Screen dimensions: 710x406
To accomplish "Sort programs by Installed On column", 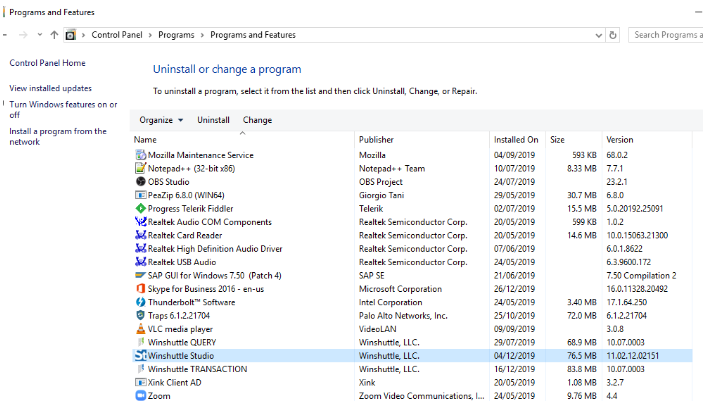I will [x=516, y=140].
